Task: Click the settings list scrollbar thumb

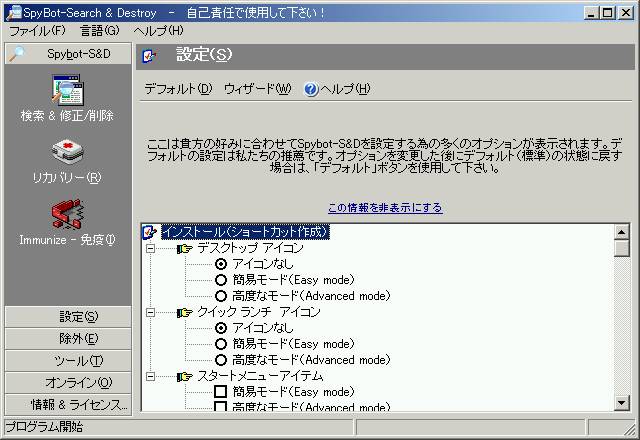Action: 622,248
